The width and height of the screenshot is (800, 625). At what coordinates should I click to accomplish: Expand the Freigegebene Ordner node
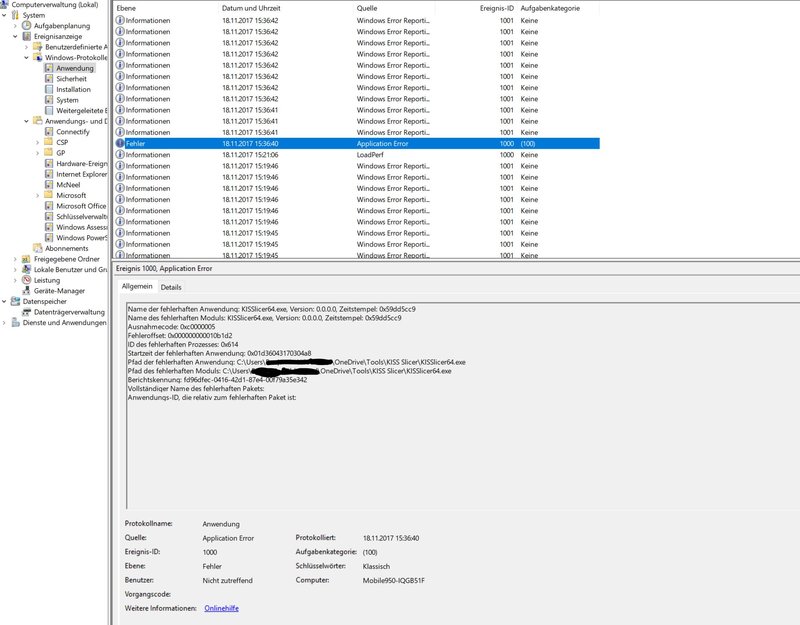click(x=15, y=259)
